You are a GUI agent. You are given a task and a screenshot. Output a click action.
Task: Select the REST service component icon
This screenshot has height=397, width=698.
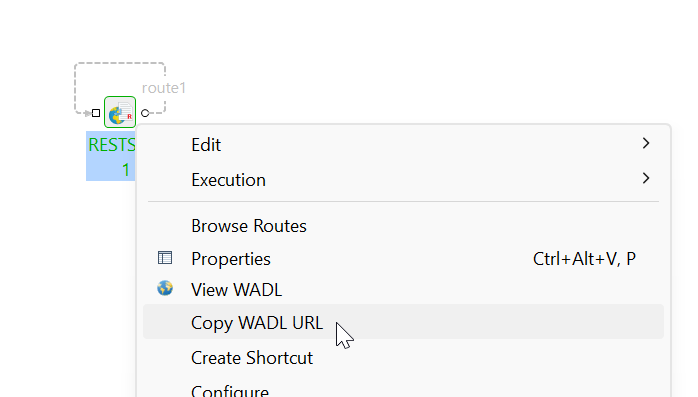[120, 112]
